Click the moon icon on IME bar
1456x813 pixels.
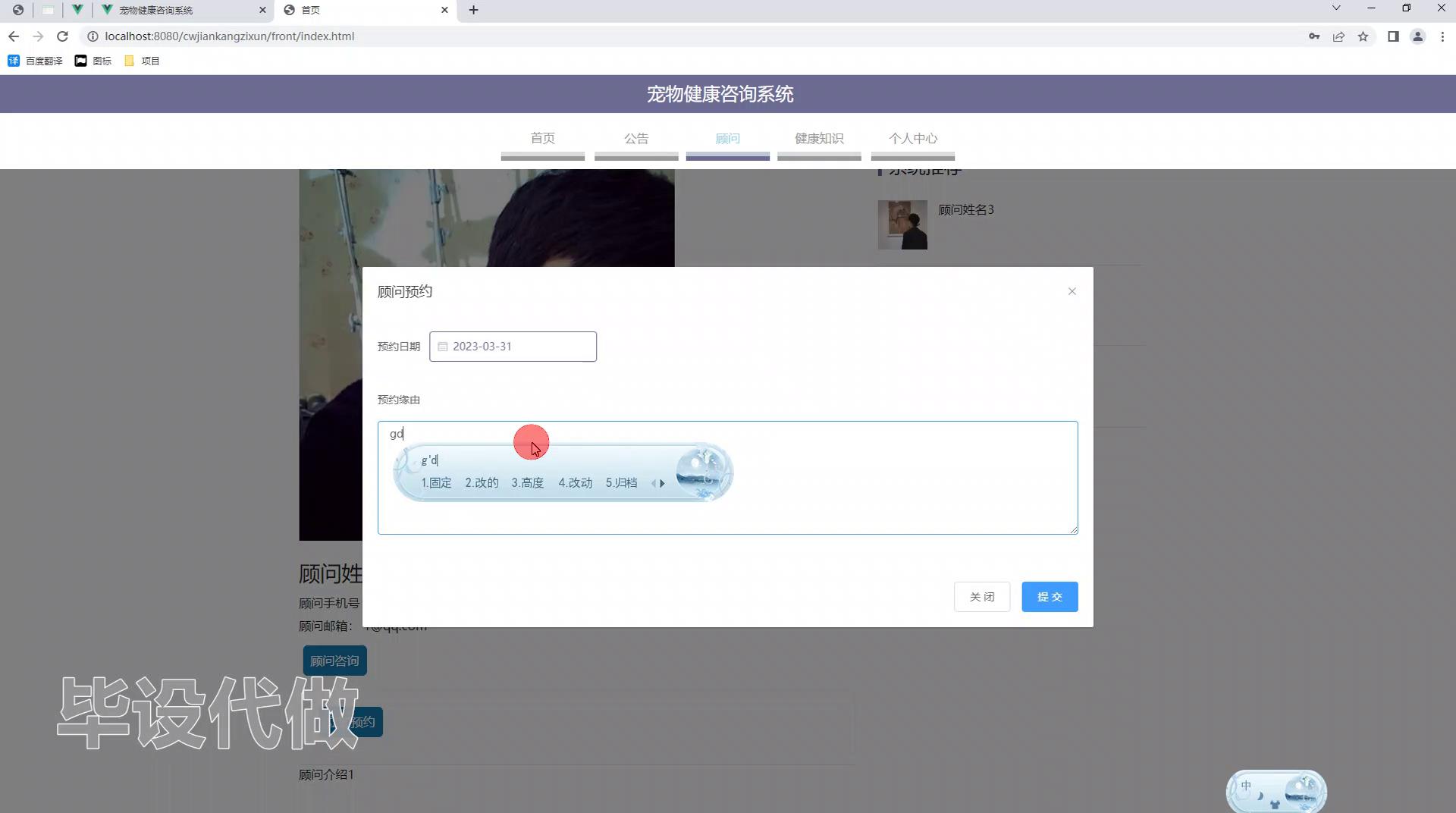click(1260, 796)
